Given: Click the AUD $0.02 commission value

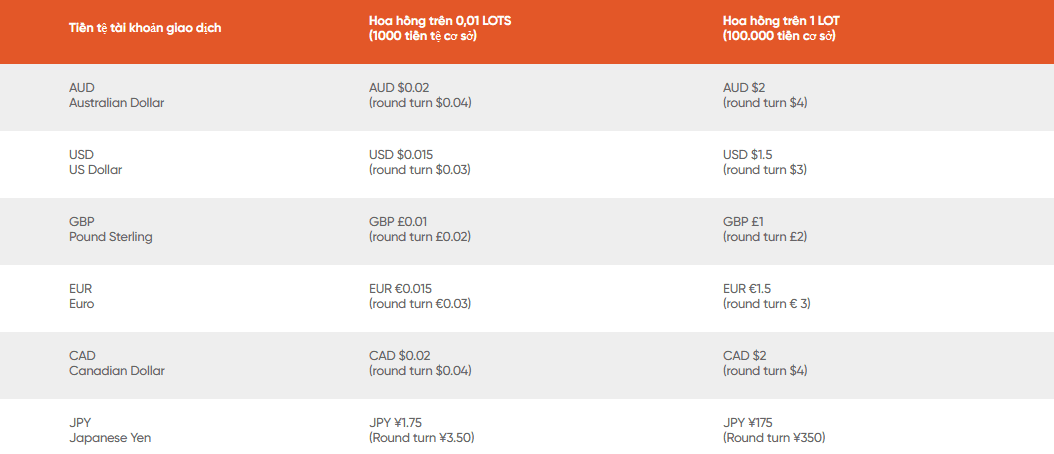Looking at the screenshot, I should 399,87.
